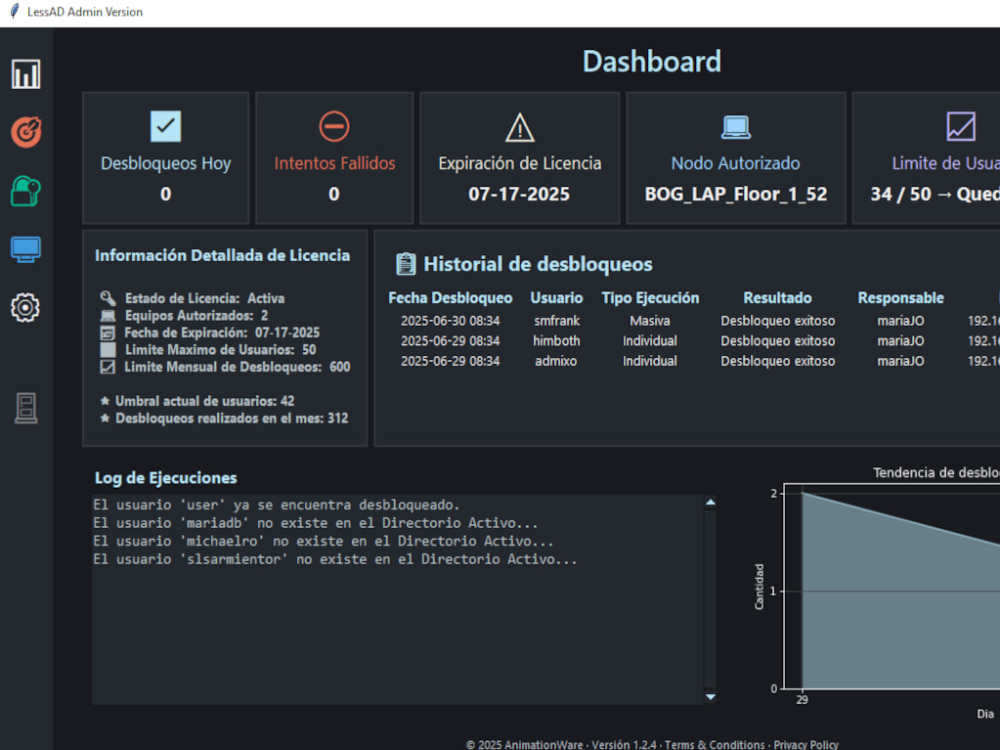1000x750 pixels.
Task: Click the Información Detallada de Licencia heading
Action: (223, 255)
